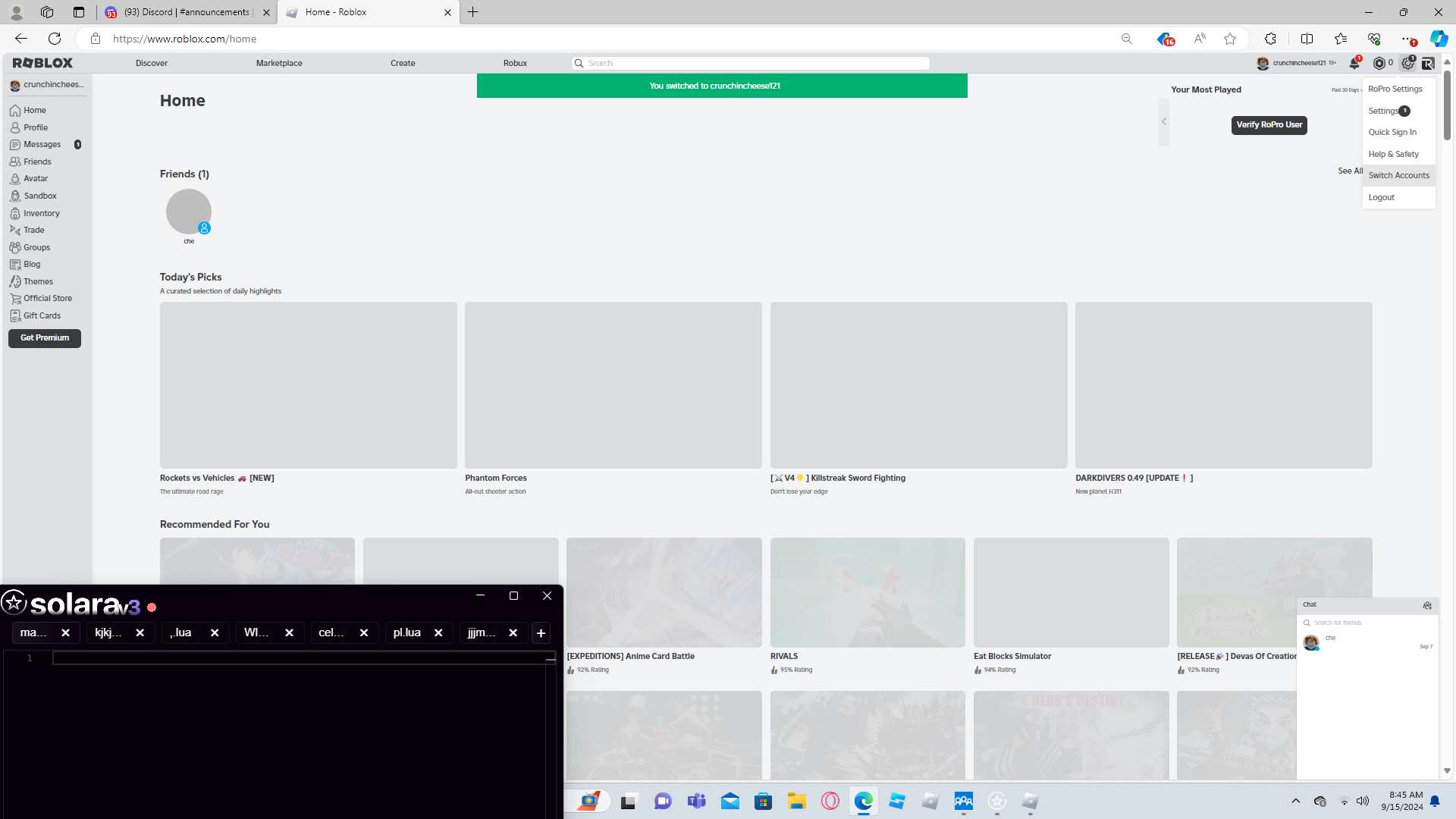Click the Get Premium button
Image resolution: width=1456 pixels, height=819 pixels.
tap(45, 338)
